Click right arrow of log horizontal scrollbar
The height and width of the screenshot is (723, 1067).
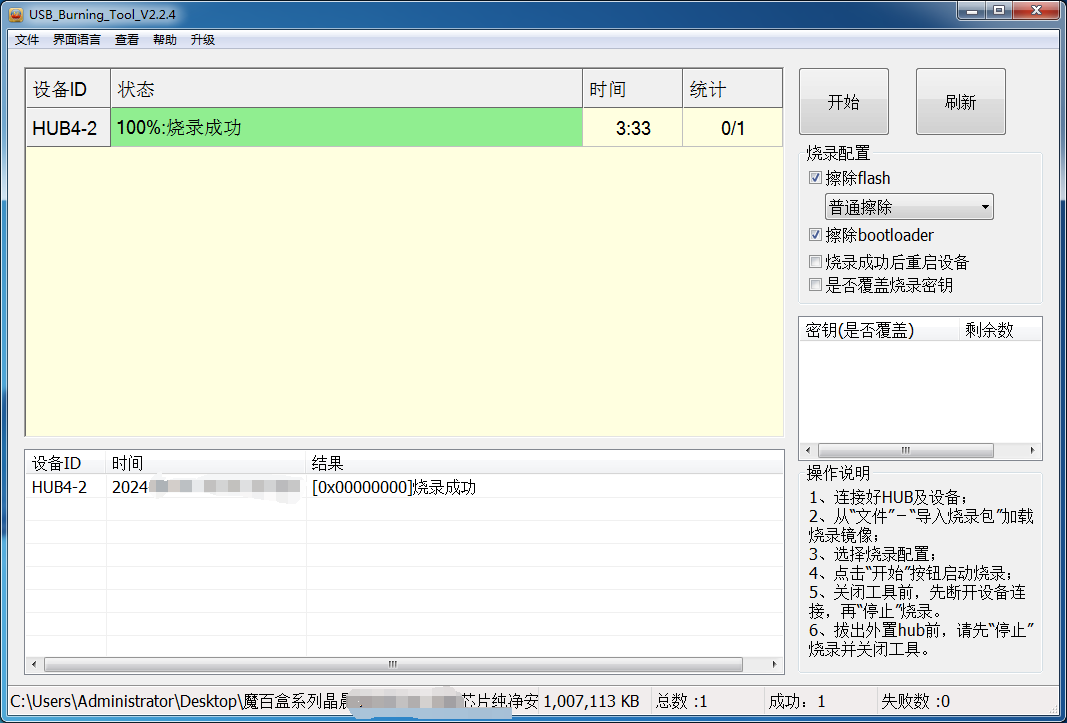775,665
